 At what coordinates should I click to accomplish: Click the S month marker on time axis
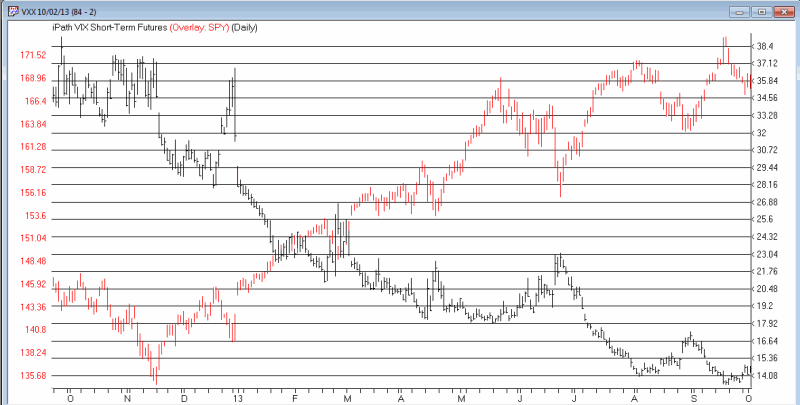pyautogui.click(x=693, y=398)
